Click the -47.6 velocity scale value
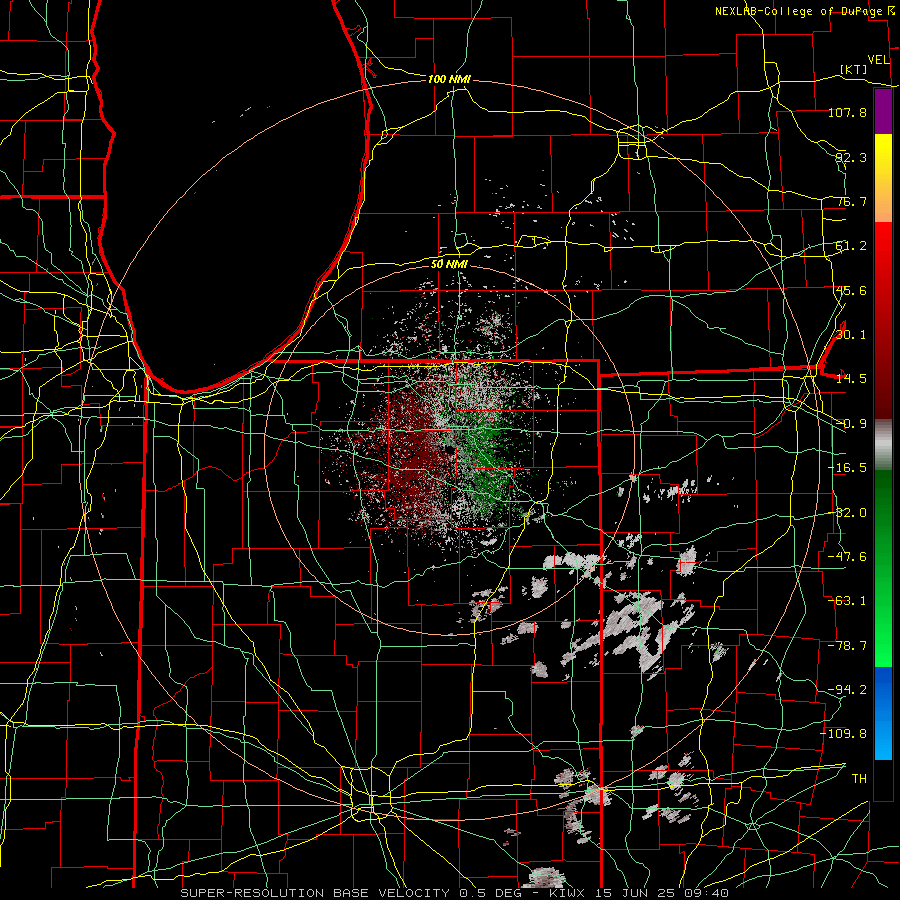The image size is (900, 900). (847, 557)
